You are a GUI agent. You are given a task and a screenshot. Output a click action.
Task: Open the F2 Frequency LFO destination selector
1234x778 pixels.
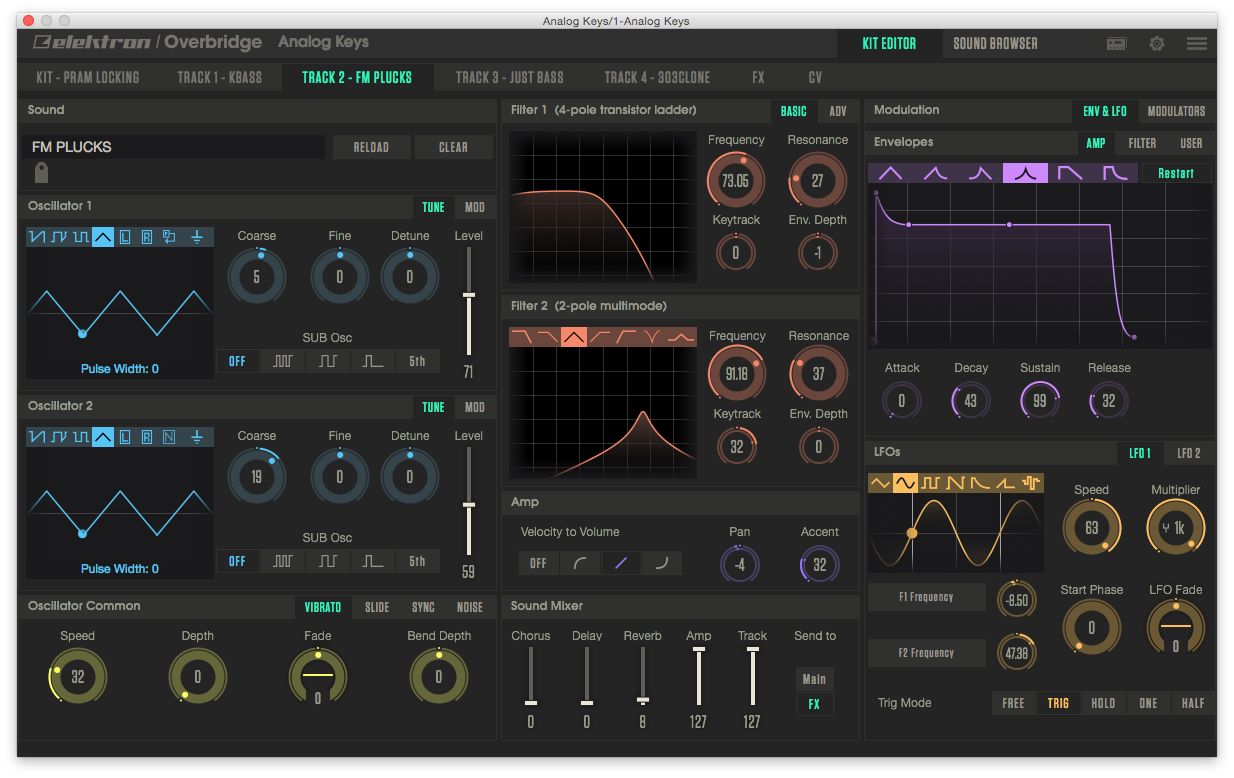pyautogui.click(x=926, y=653)
